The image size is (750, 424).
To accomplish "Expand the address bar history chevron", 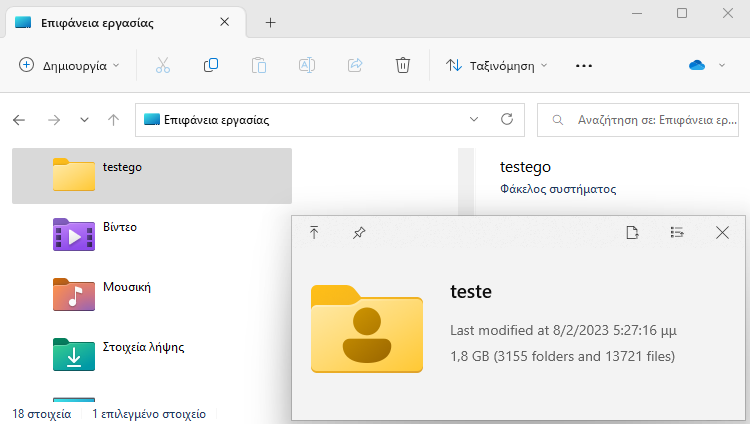I will pyautogui.click(x=474, y=119).
